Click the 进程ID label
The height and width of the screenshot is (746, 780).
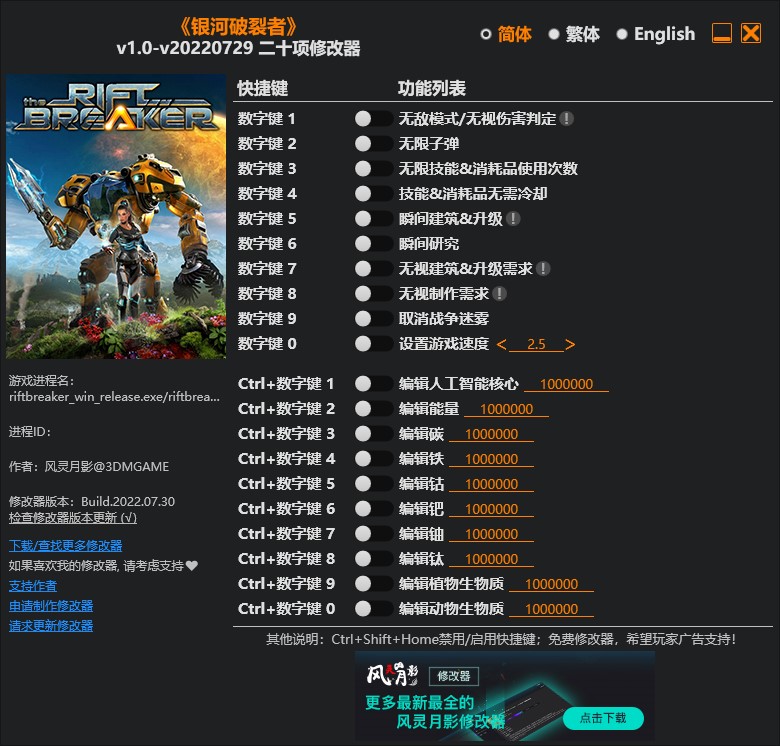(30, 432)
